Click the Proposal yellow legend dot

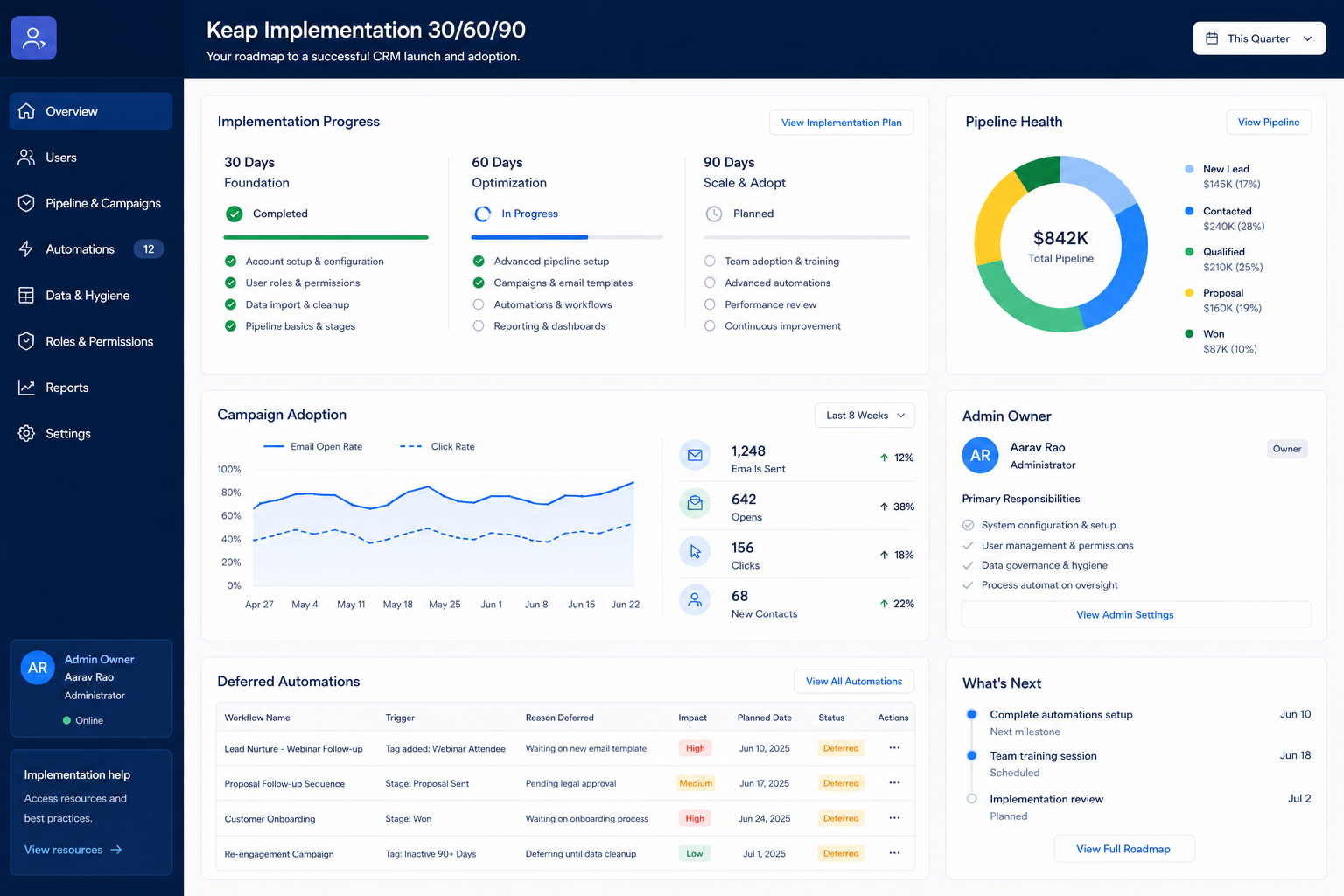(1189, 292)
